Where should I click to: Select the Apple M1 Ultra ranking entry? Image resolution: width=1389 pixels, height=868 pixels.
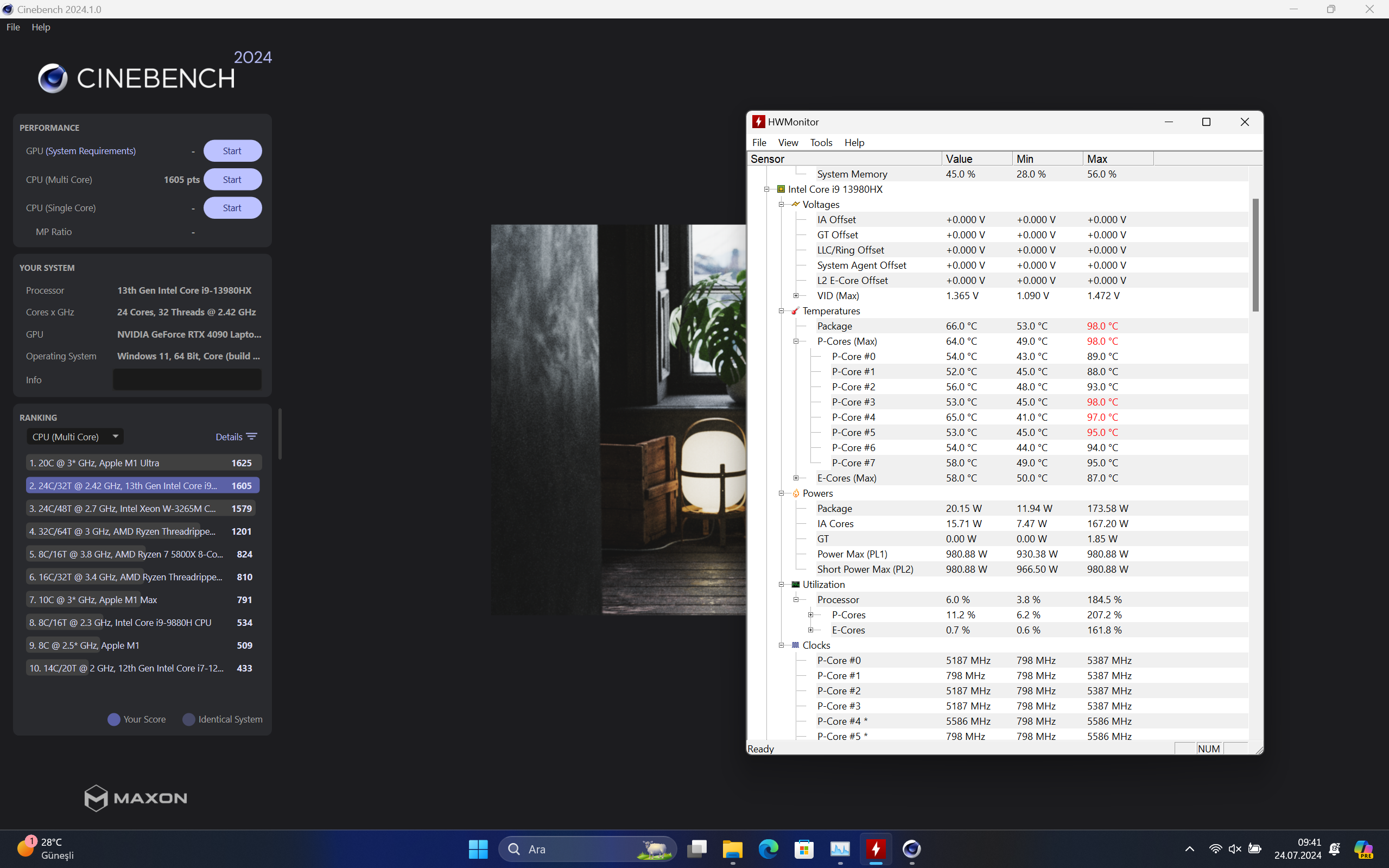(x=143, y=462)
